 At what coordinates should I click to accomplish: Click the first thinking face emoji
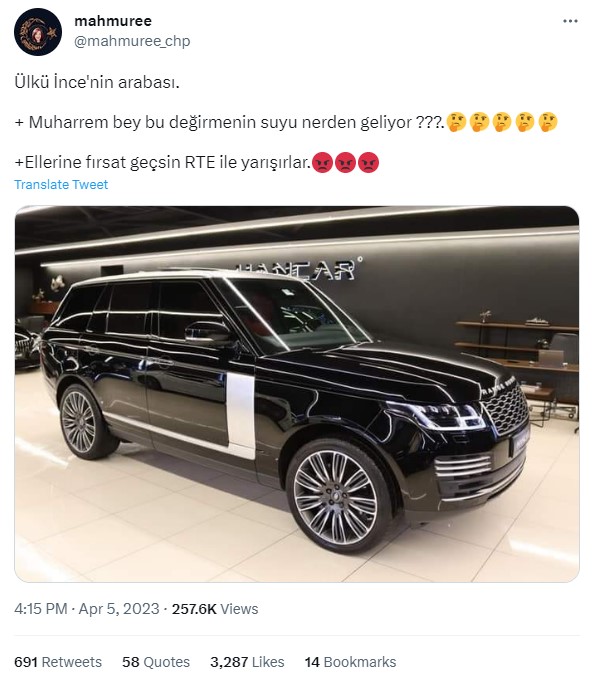click(x=457, y=122)
